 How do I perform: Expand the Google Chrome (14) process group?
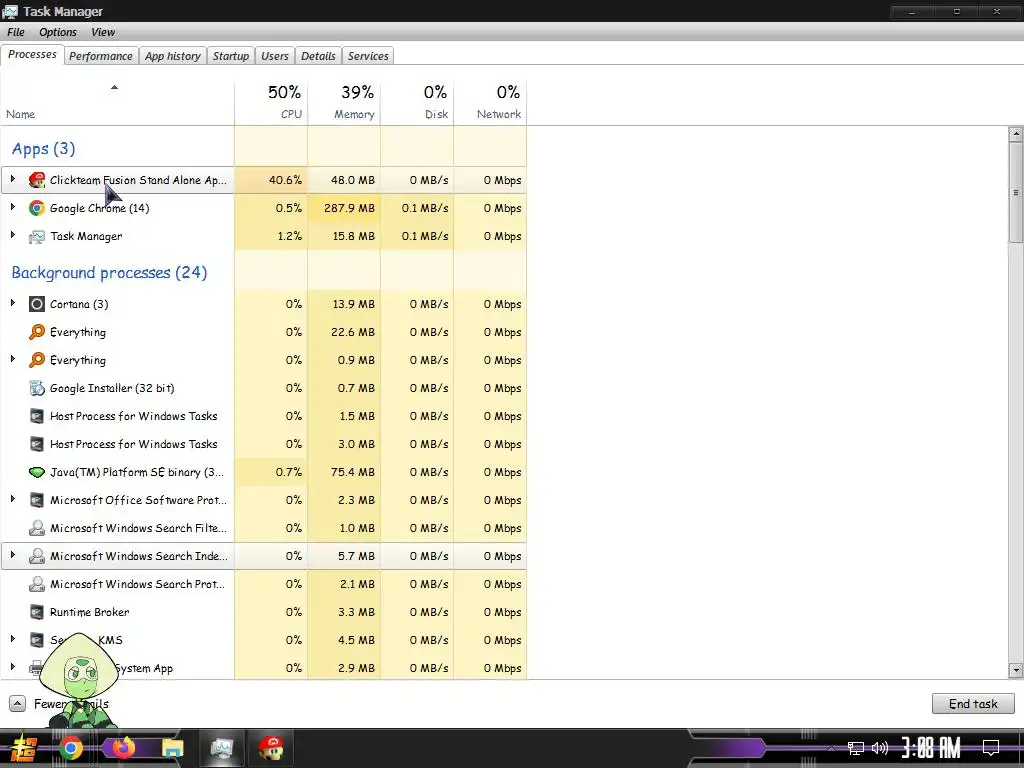click(x=12, y=207)
